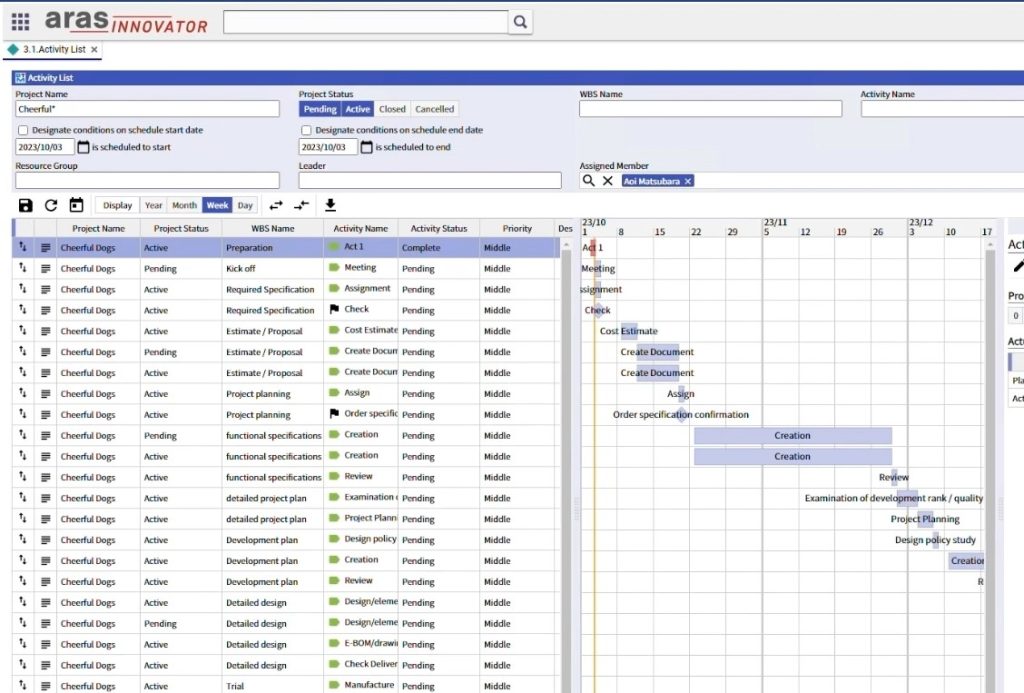Click the Save icon in the toolbar
Viewport: 1024px width, 693px height.
point(25,205)
